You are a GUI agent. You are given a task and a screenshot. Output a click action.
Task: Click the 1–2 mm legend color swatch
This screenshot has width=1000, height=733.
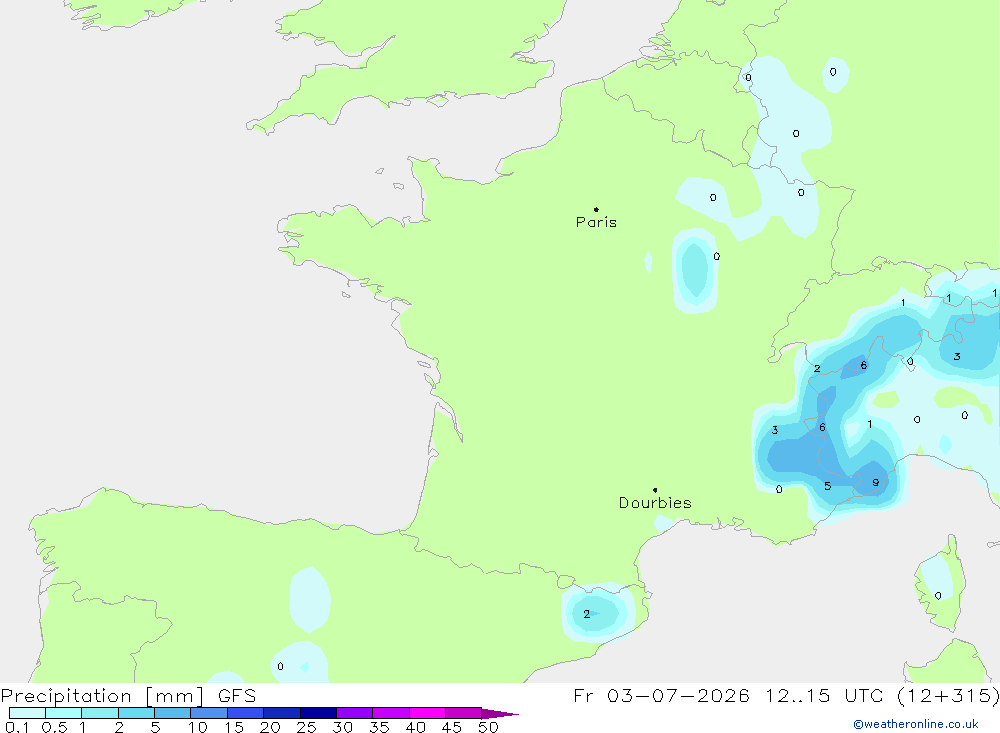pyautogui.click(x=100, y=713)
